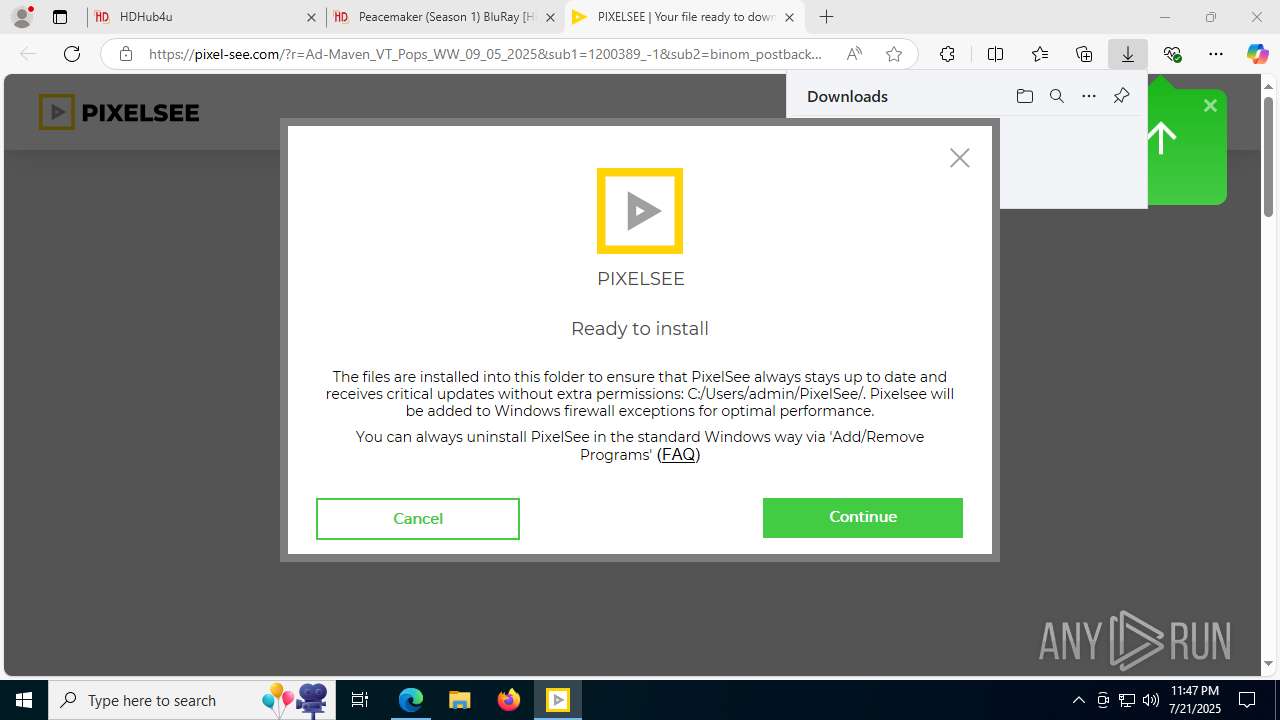Toggle the split screen icon
1280x720 pixels.
pos(995,54)
